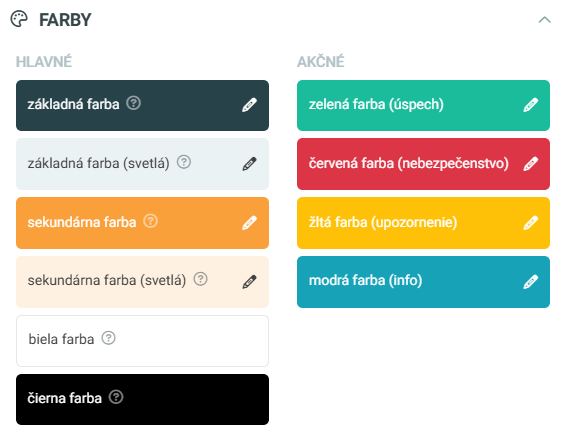Viewport: 563px width, 441px height.
Task: Collapse the FARBY section with chevron
Action: tap(544, 20)
